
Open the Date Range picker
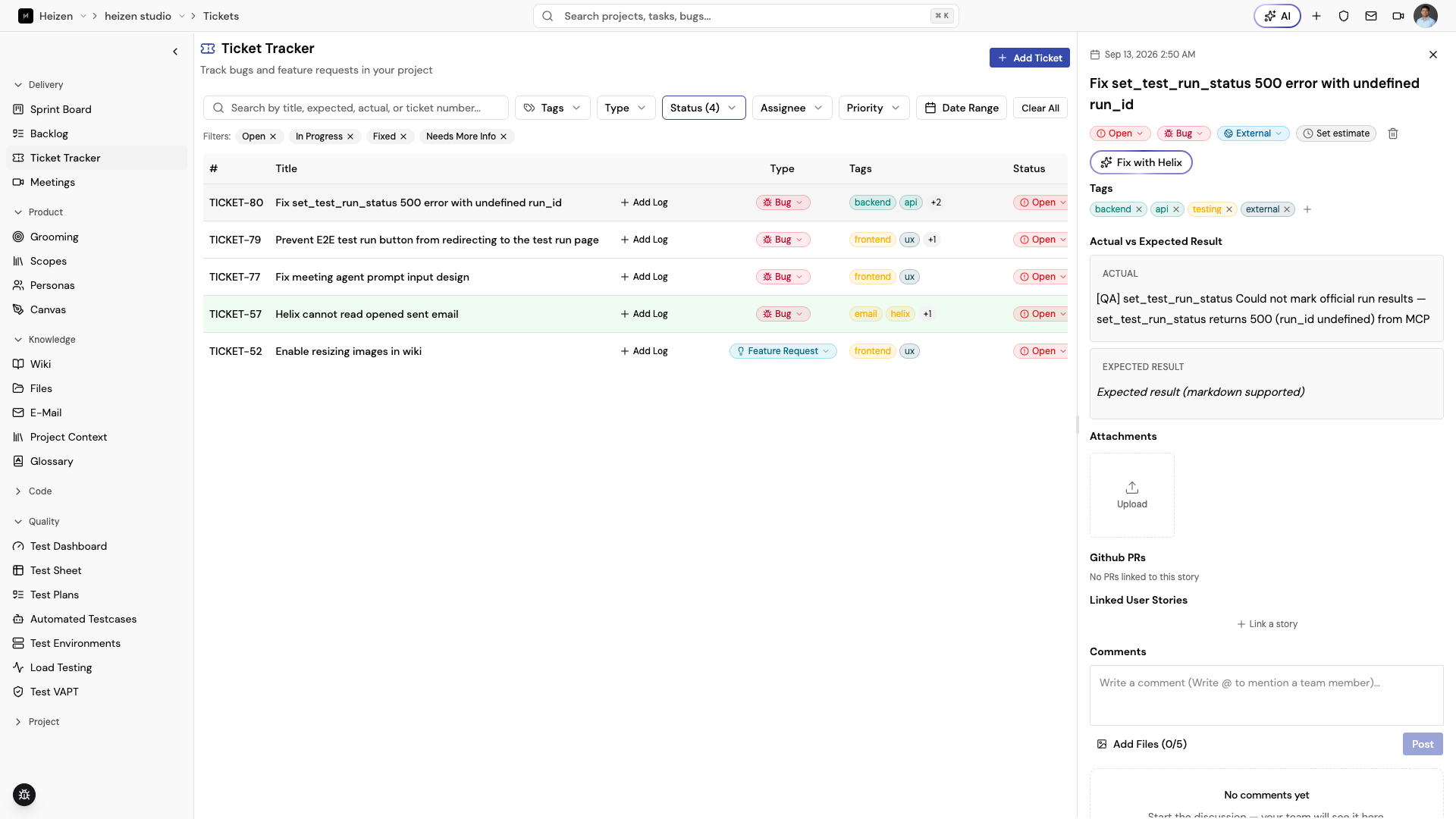click(962, 108)
